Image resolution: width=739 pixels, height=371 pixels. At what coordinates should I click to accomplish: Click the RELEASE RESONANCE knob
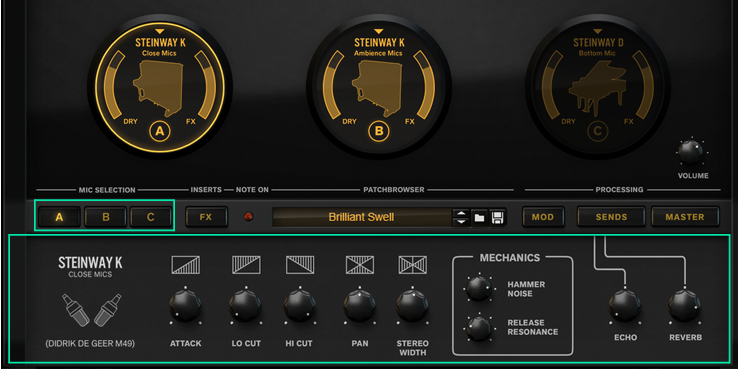pos(479,328)
